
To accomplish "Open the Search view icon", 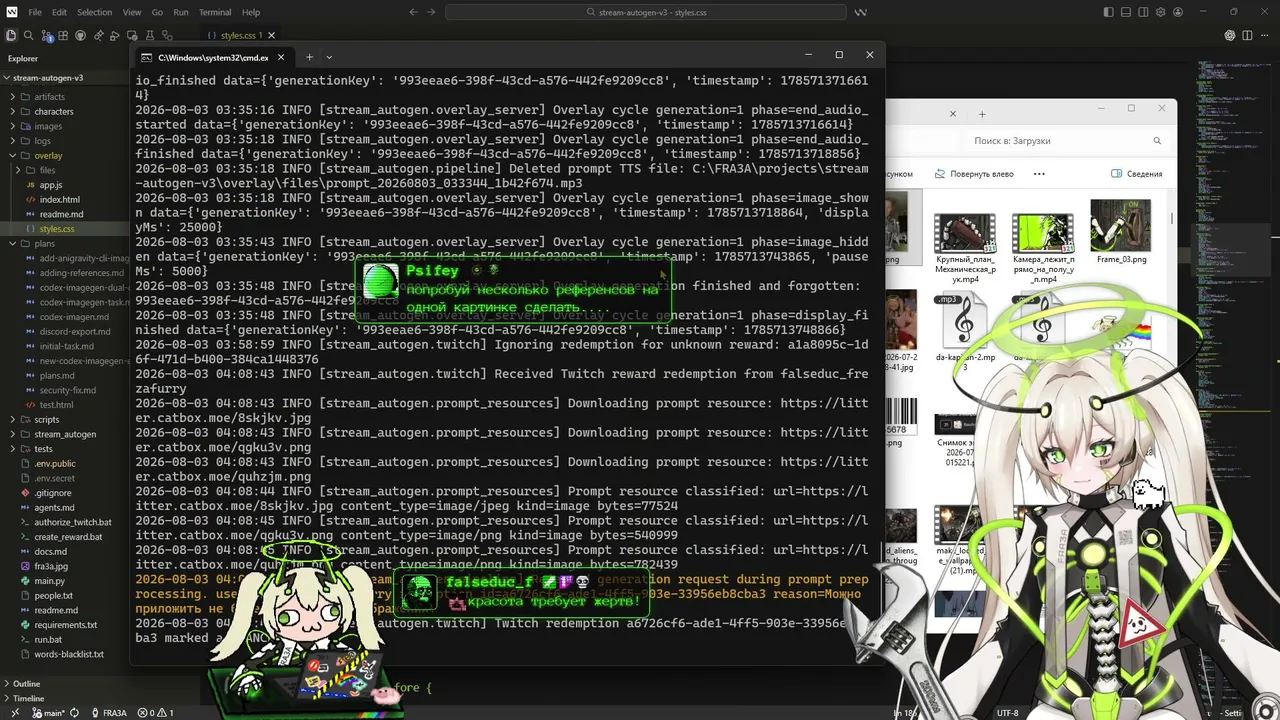I will coord(28,35).
